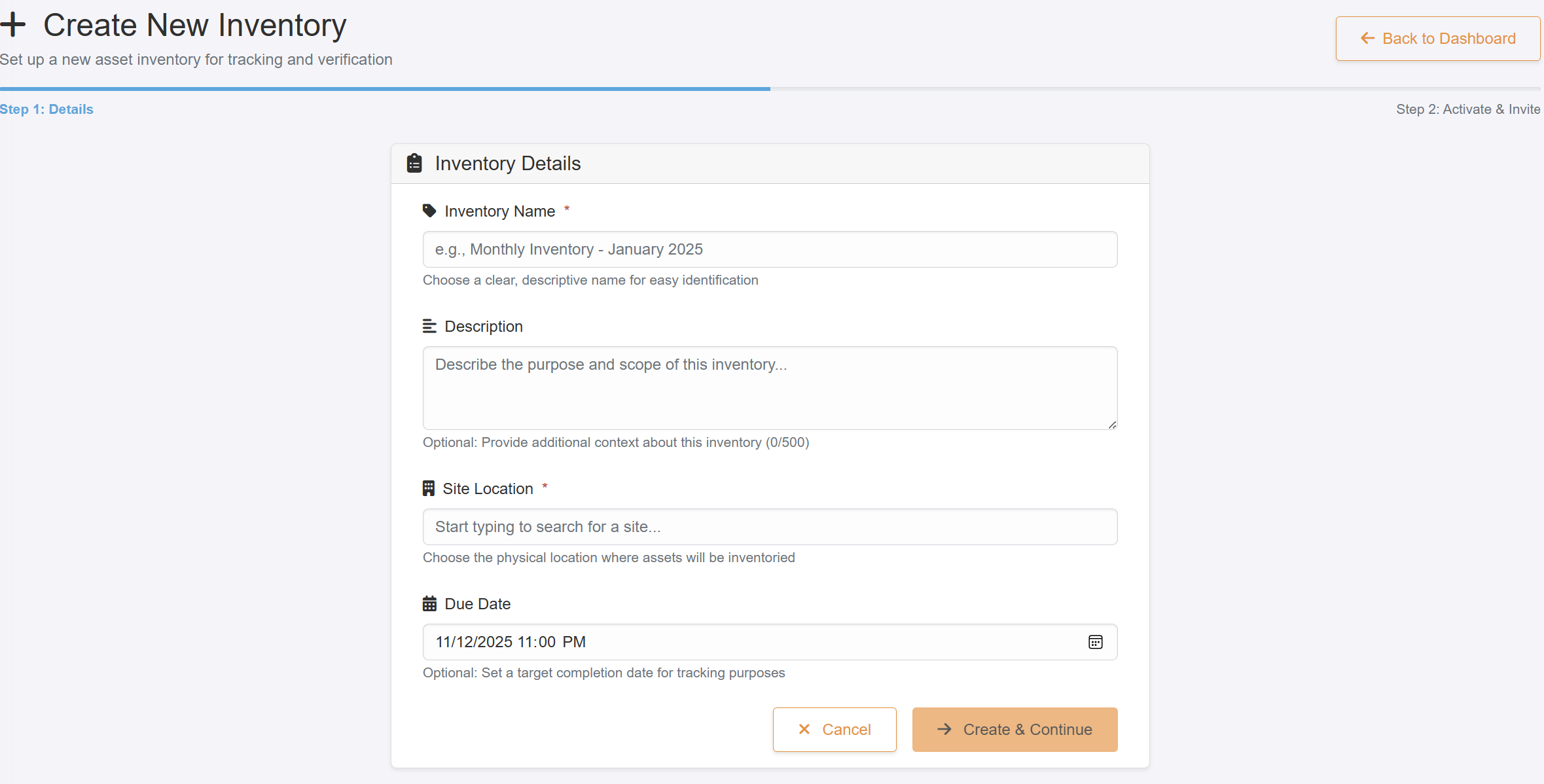Click the building icon next to Site Location
This screenshot has height=784, width=1544.
pyautogui.click(x=429, y=488)
